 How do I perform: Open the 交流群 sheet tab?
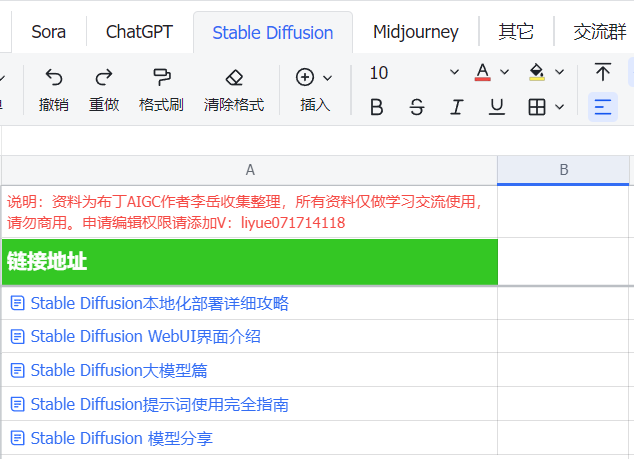click(600, 32)
